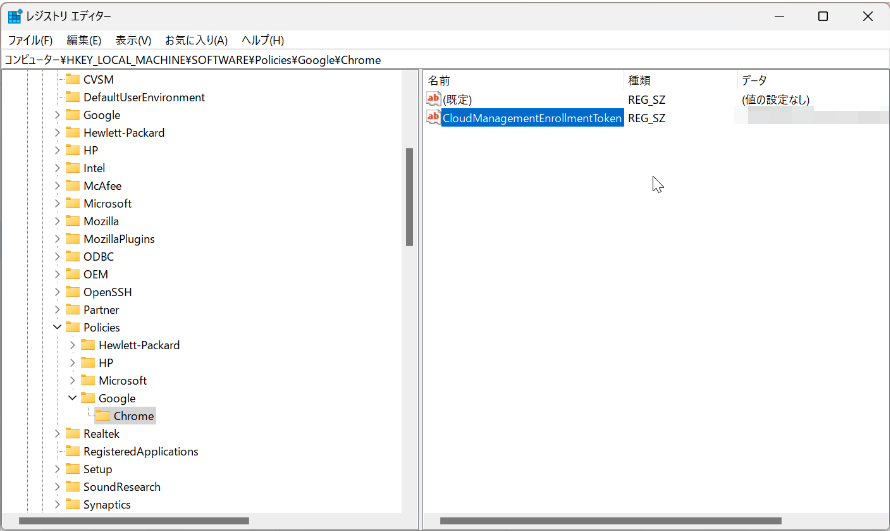Open the 編集(E) menu
The width and height of the screenshot is (890, 531).
click(x=84, y=40)
